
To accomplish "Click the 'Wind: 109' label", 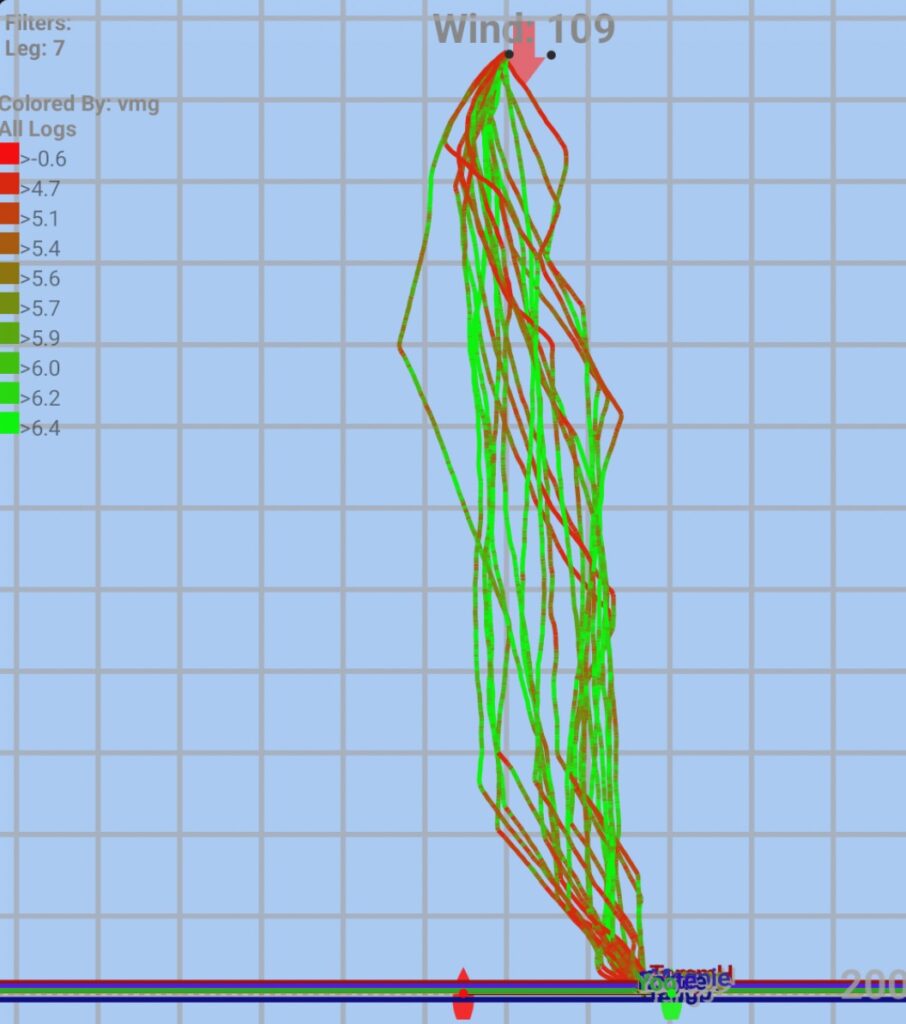I will pyautogui.click(x=524, y=29).
